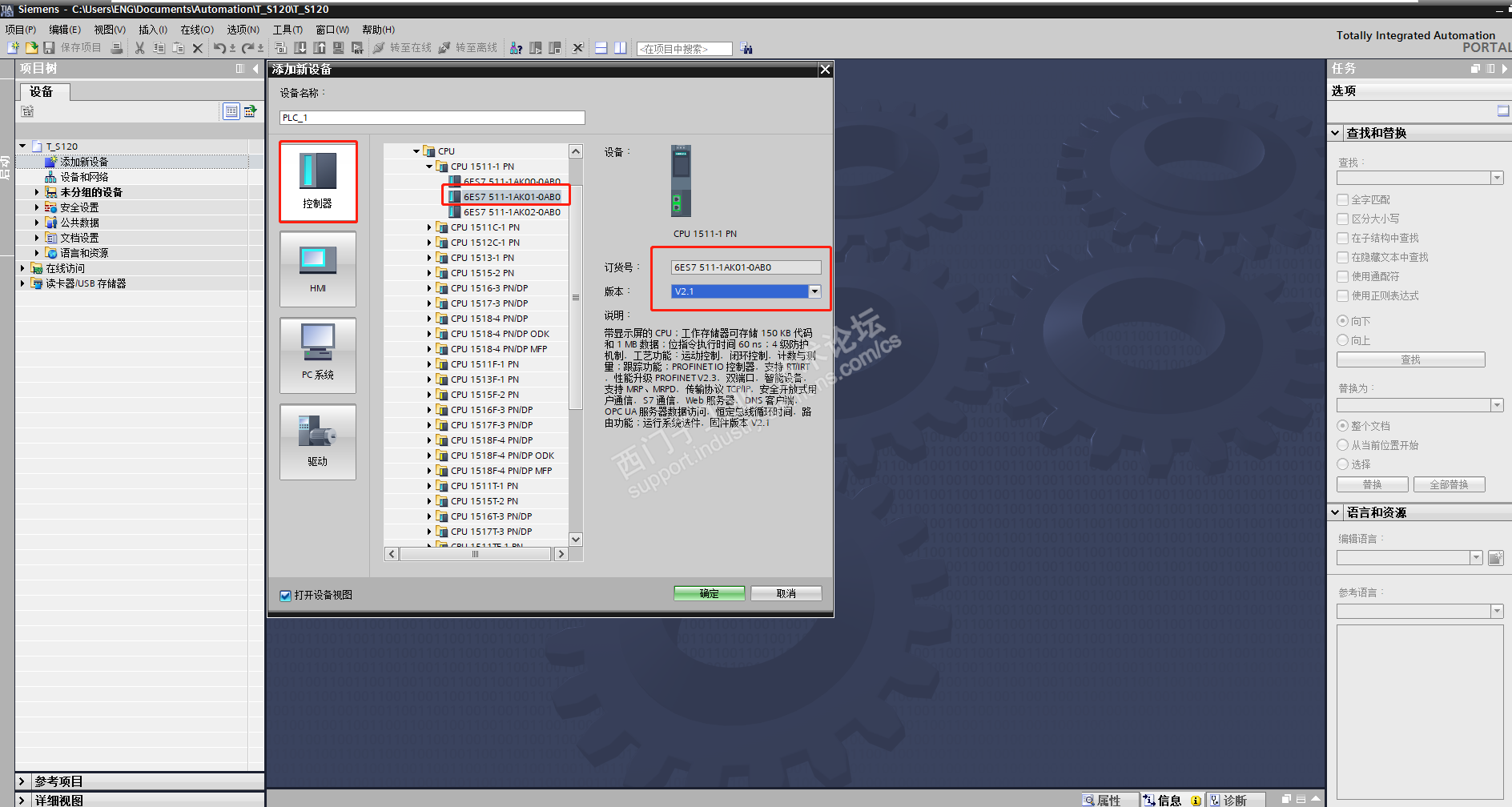Screen dimensions: 1512x807
Task: Click the CPU 1511-1 PN device image
Action: tap(681, 181)
